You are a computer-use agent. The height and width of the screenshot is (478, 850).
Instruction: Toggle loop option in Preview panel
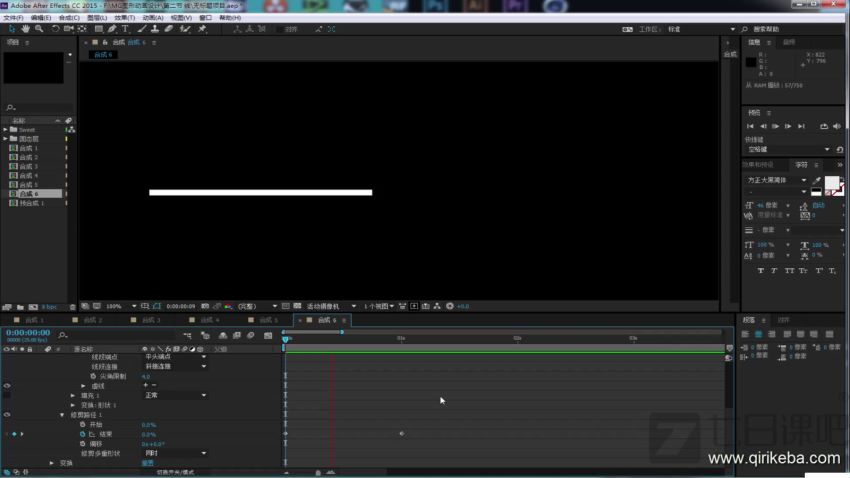pyautogui.click(x=824, y=126)
